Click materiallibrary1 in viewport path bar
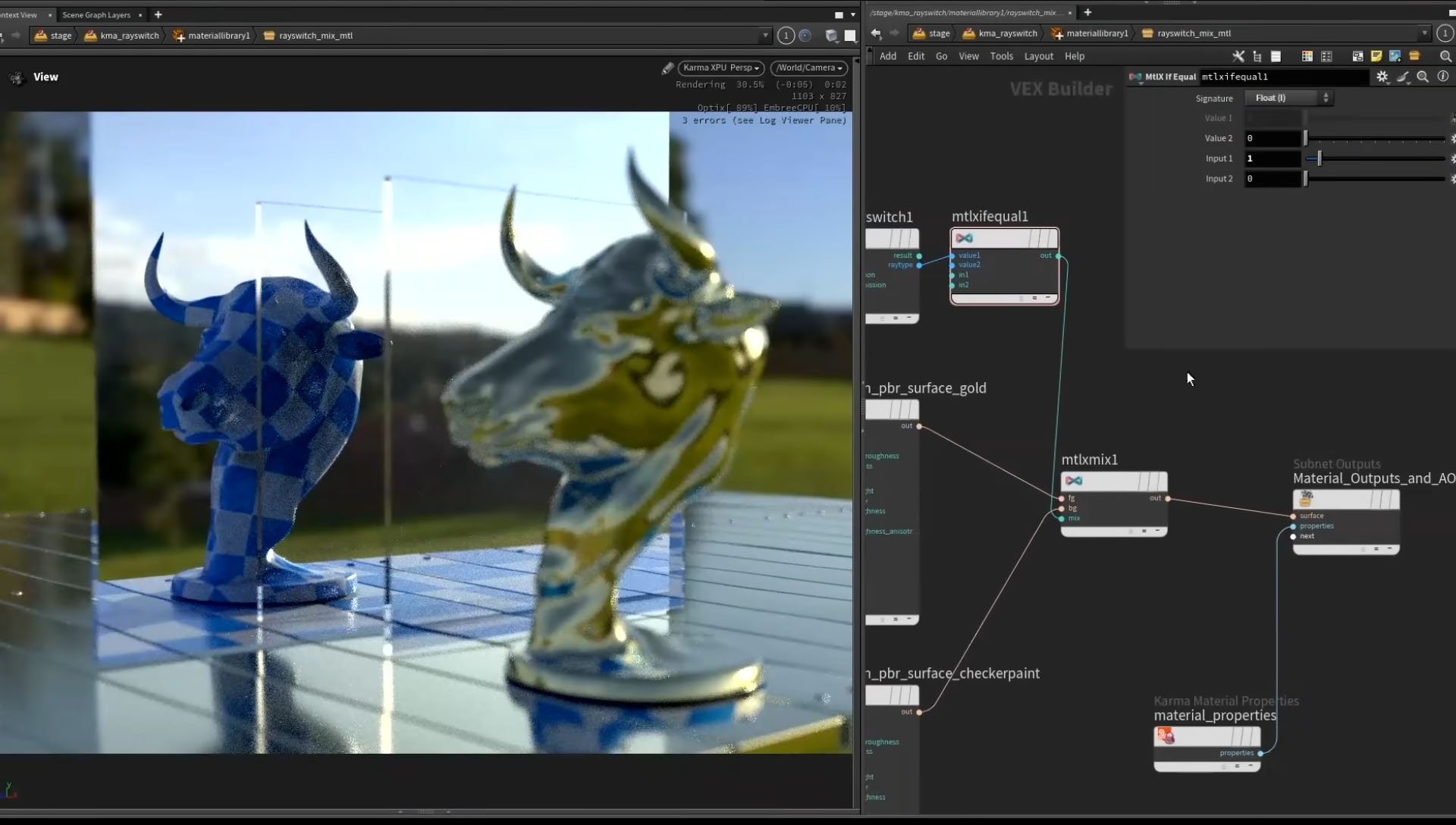1456x825 pixels. [212, 35]
